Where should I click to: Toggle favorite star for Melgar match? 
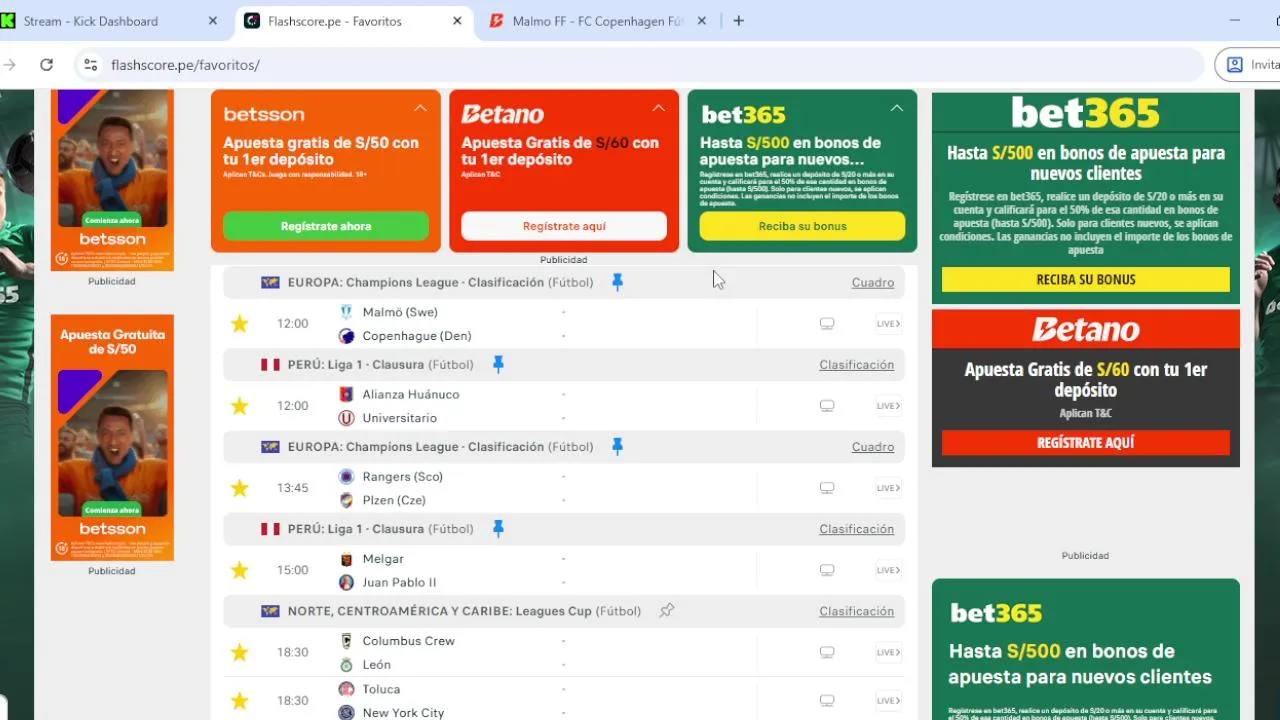(x=239, y=570)
